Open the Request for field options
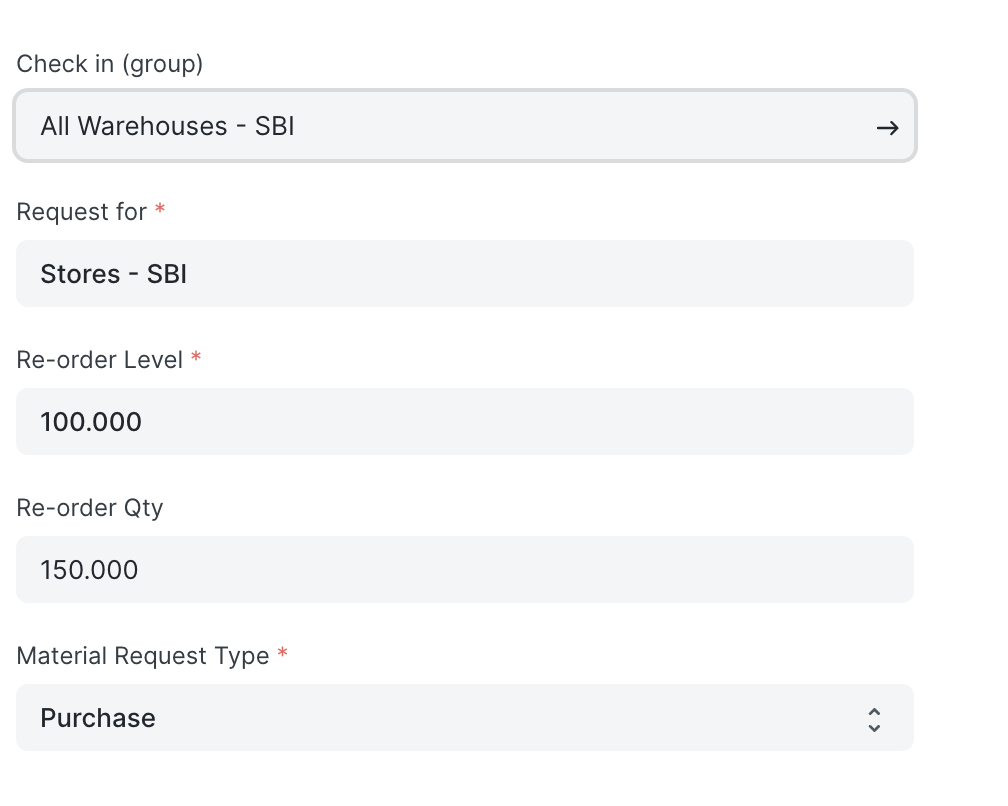1008x806 pixels. click(x=465, y=273)
